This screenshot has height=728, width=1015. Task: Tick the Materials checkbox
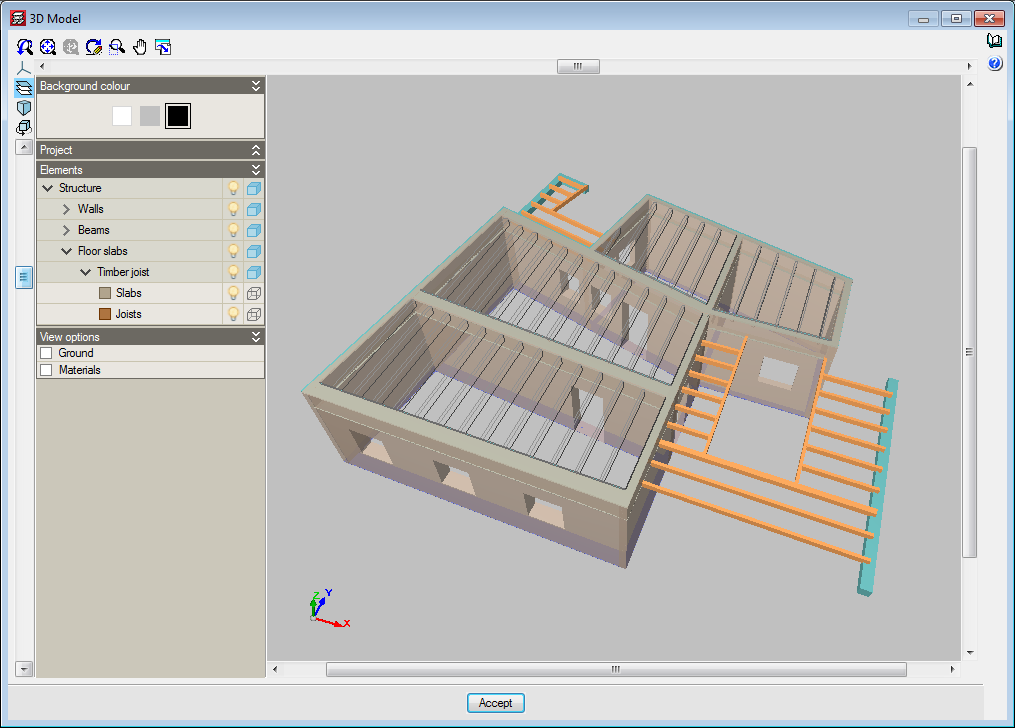coord(46,370)
